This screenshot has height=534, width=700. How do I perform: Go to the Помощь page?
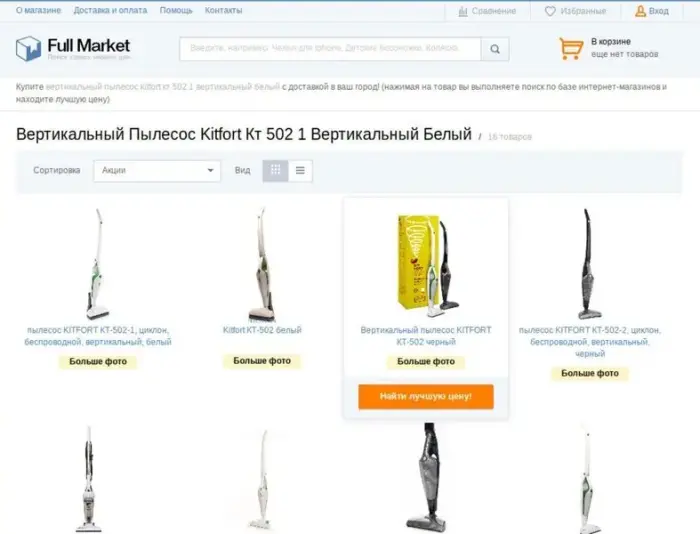tap(176, 10)
